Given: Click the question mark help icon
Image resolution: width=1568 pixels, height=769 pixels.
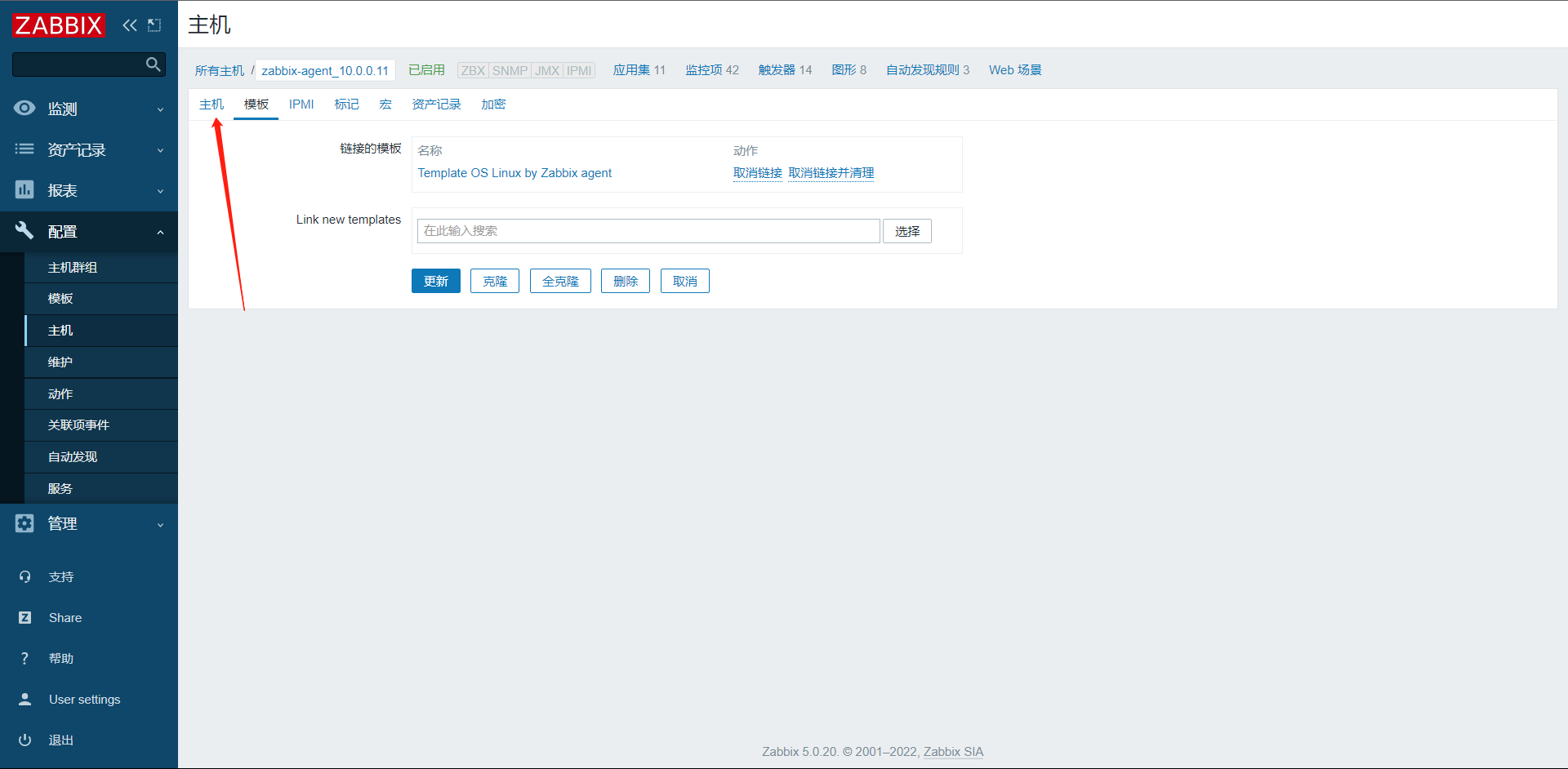Looking at the screenshot, I should pos(24,659).
